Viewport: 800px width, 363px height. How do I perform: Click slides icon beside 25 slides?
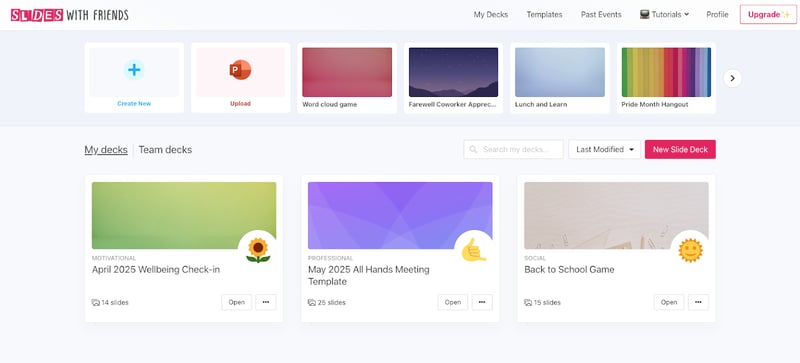tap(312, 302)
